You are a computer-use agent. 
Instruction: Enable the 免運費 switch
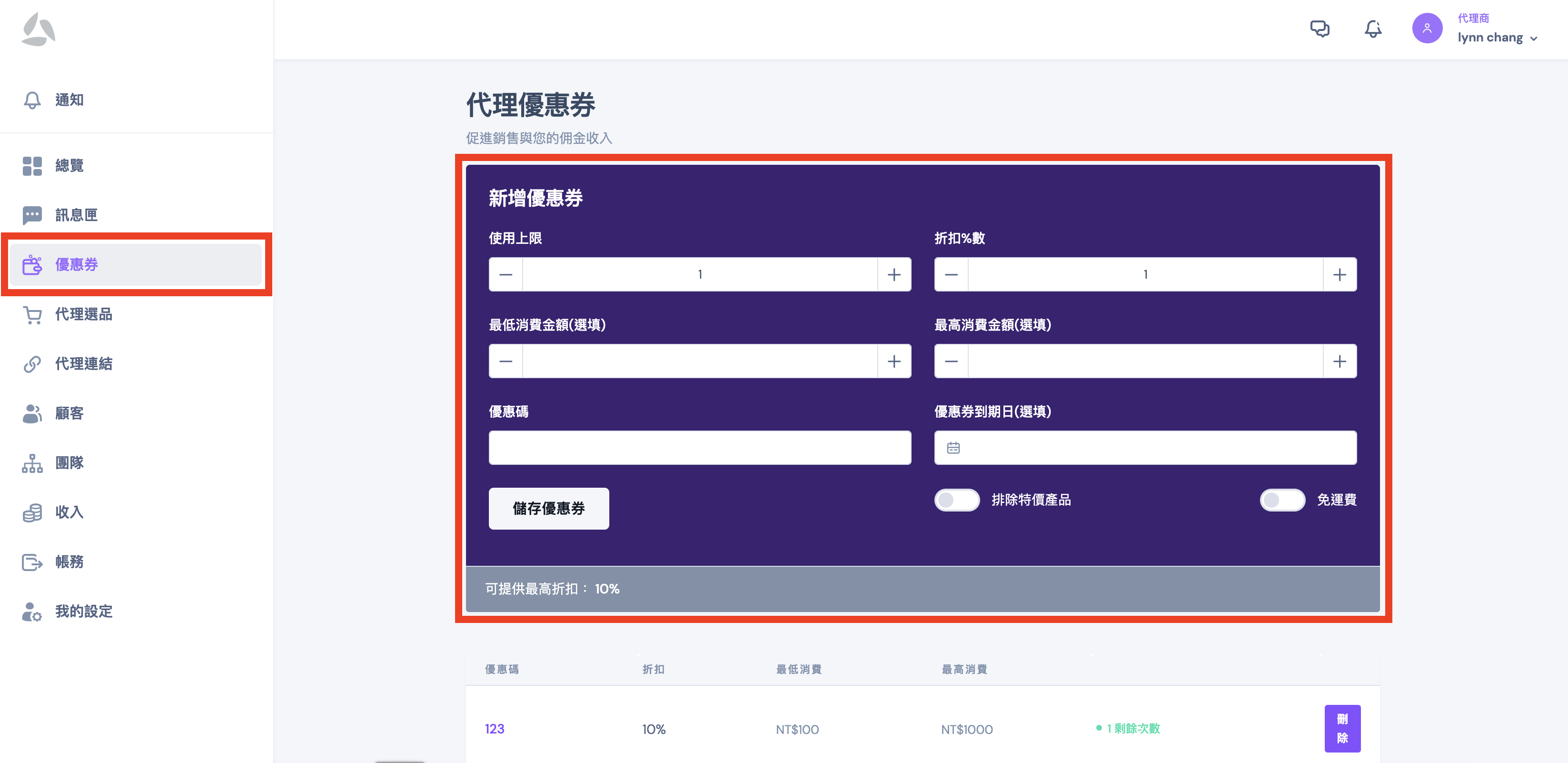[1282, 500]
